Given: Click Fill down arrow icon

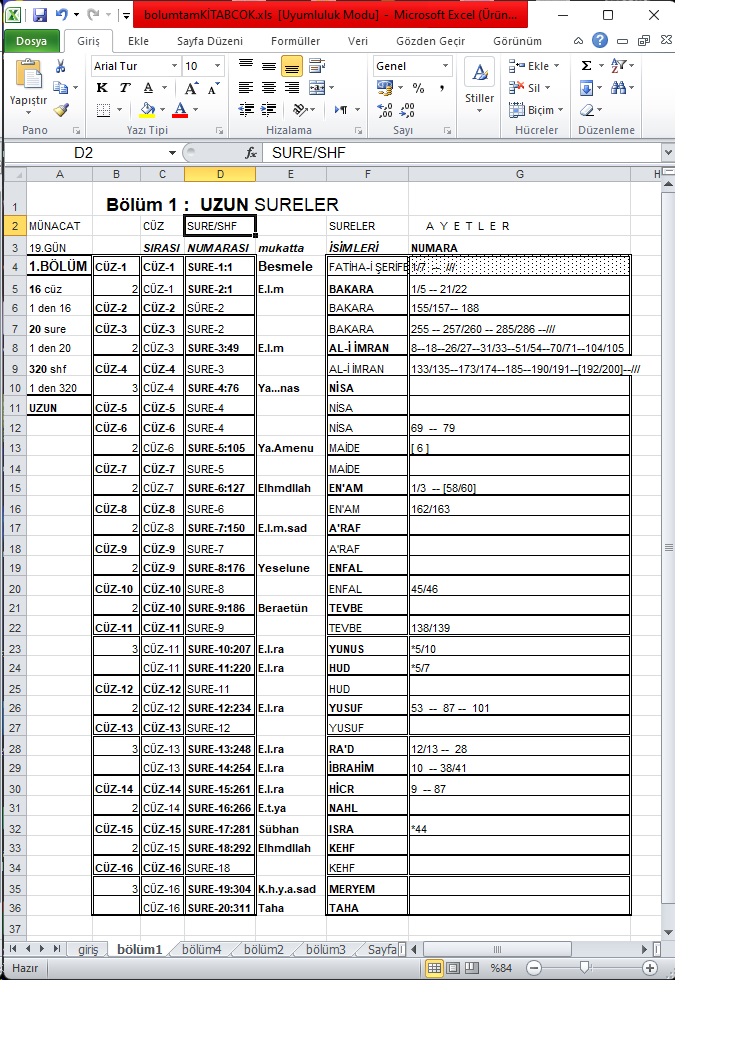Looking at the screenshot, I should click(586, 88).
